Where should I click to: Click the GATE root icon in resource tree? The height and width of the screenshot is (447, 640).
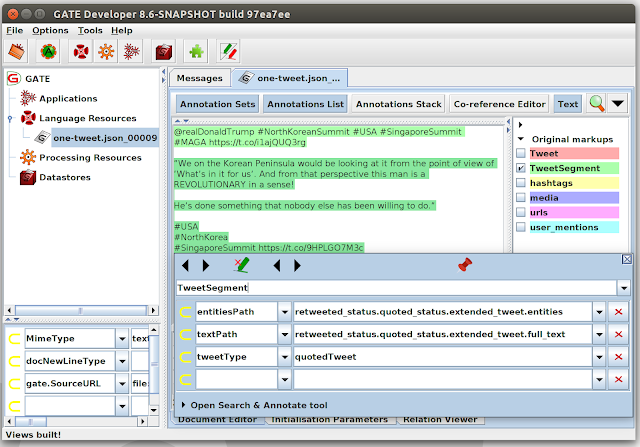pyautogui.click(x=13, y=78)
